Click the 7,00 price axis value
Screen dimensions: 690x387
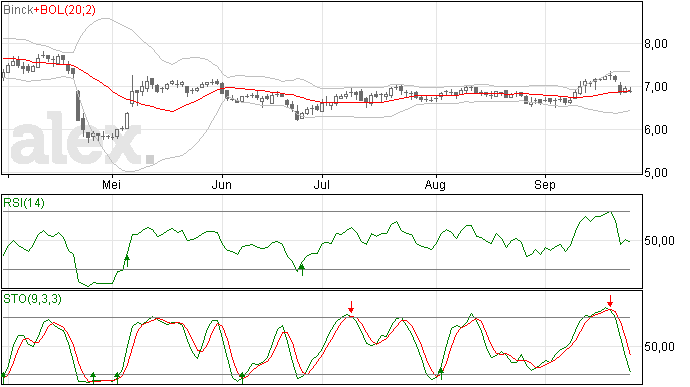[x=656, y=87]
